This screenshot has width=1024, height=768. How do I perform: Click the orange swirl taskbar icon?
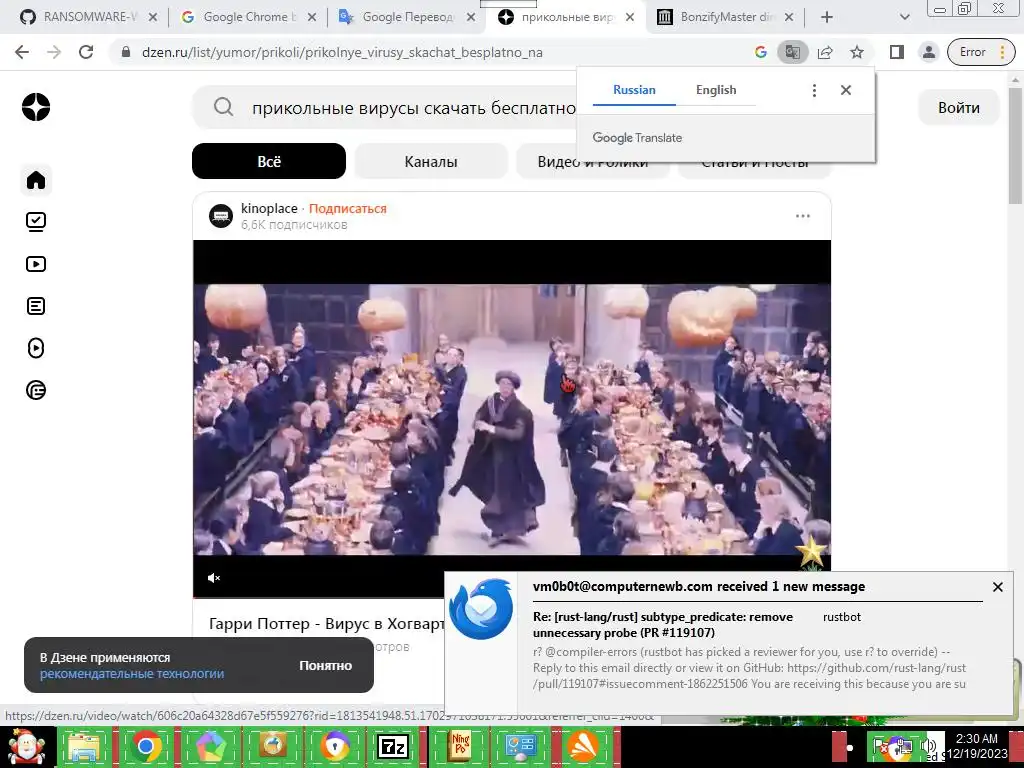pyautogui.click(x=583, y=746)
